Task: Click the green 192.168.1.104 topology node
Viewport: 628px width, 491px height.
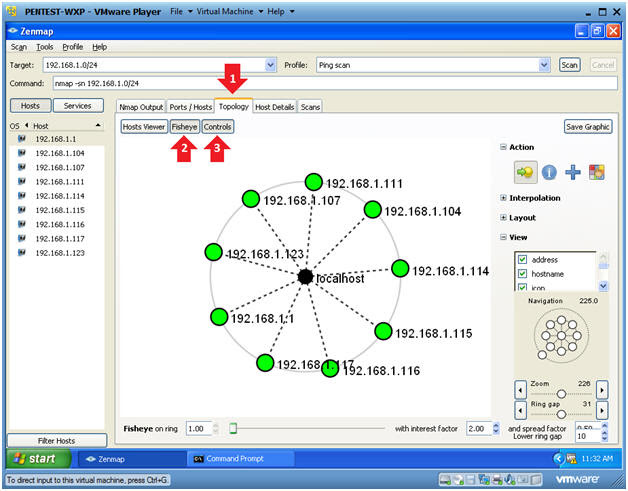Action: pos(372,210)
